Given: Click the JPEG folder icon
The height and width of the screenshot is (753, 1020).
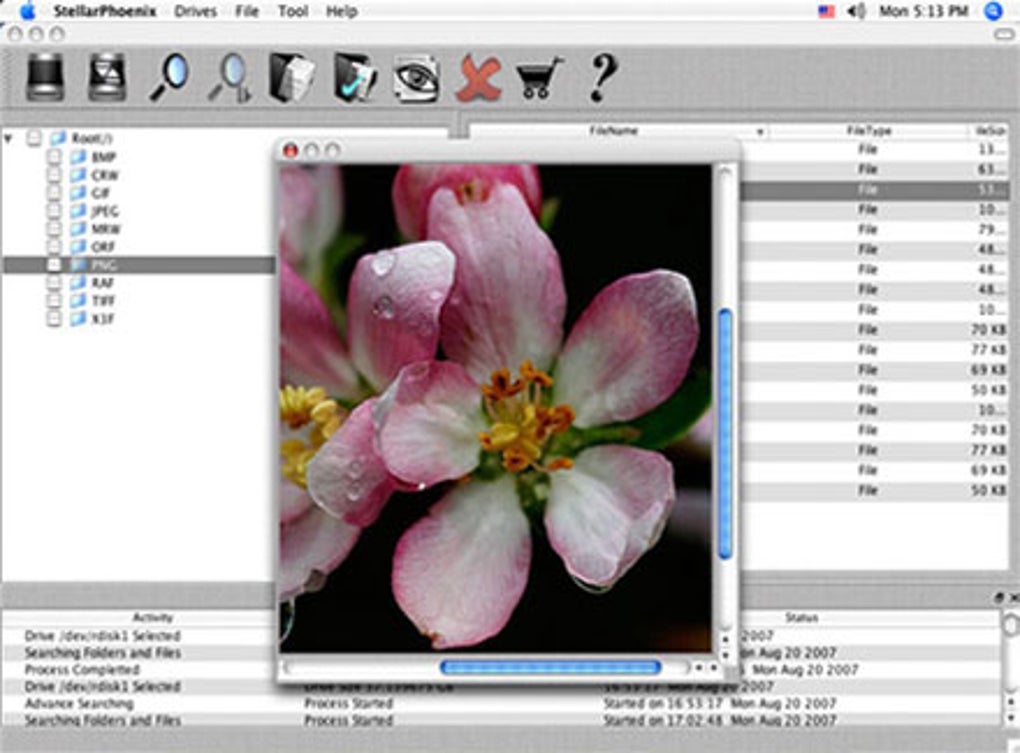Looking at the screenshot, I should click(78, 211).
